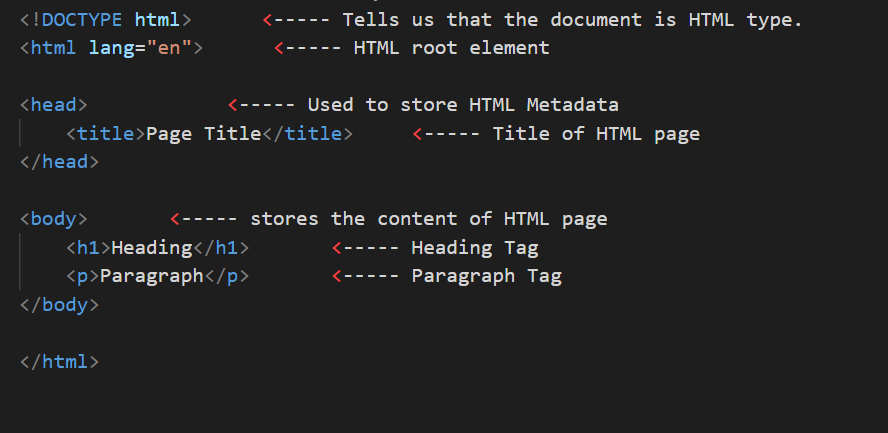
Task: Click the red arrow before stores the content
Action: tap(175, 220)
